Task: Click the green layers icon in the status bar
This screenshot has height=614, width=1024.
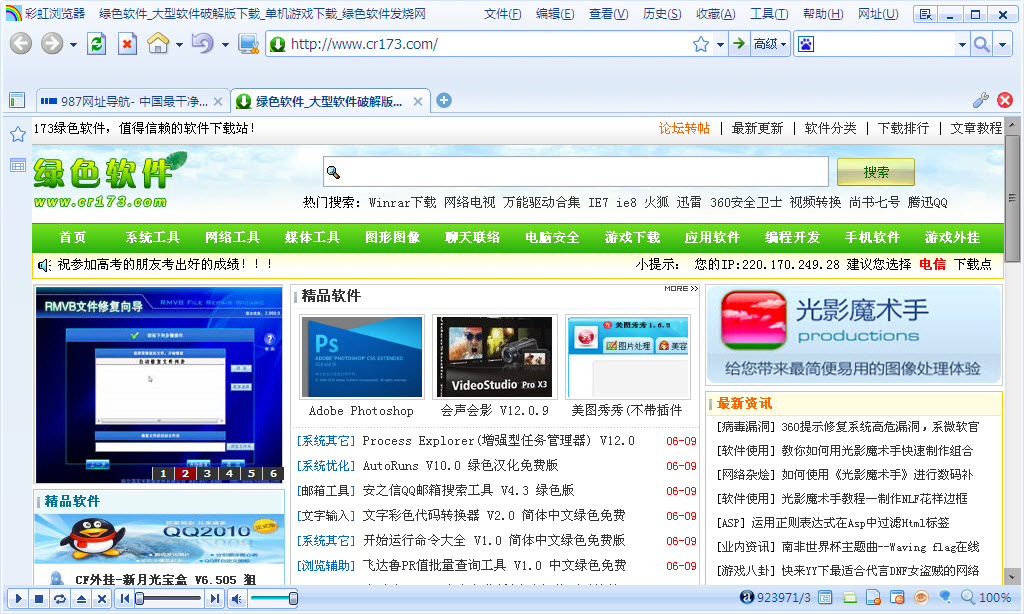Action: coord(849,597)
